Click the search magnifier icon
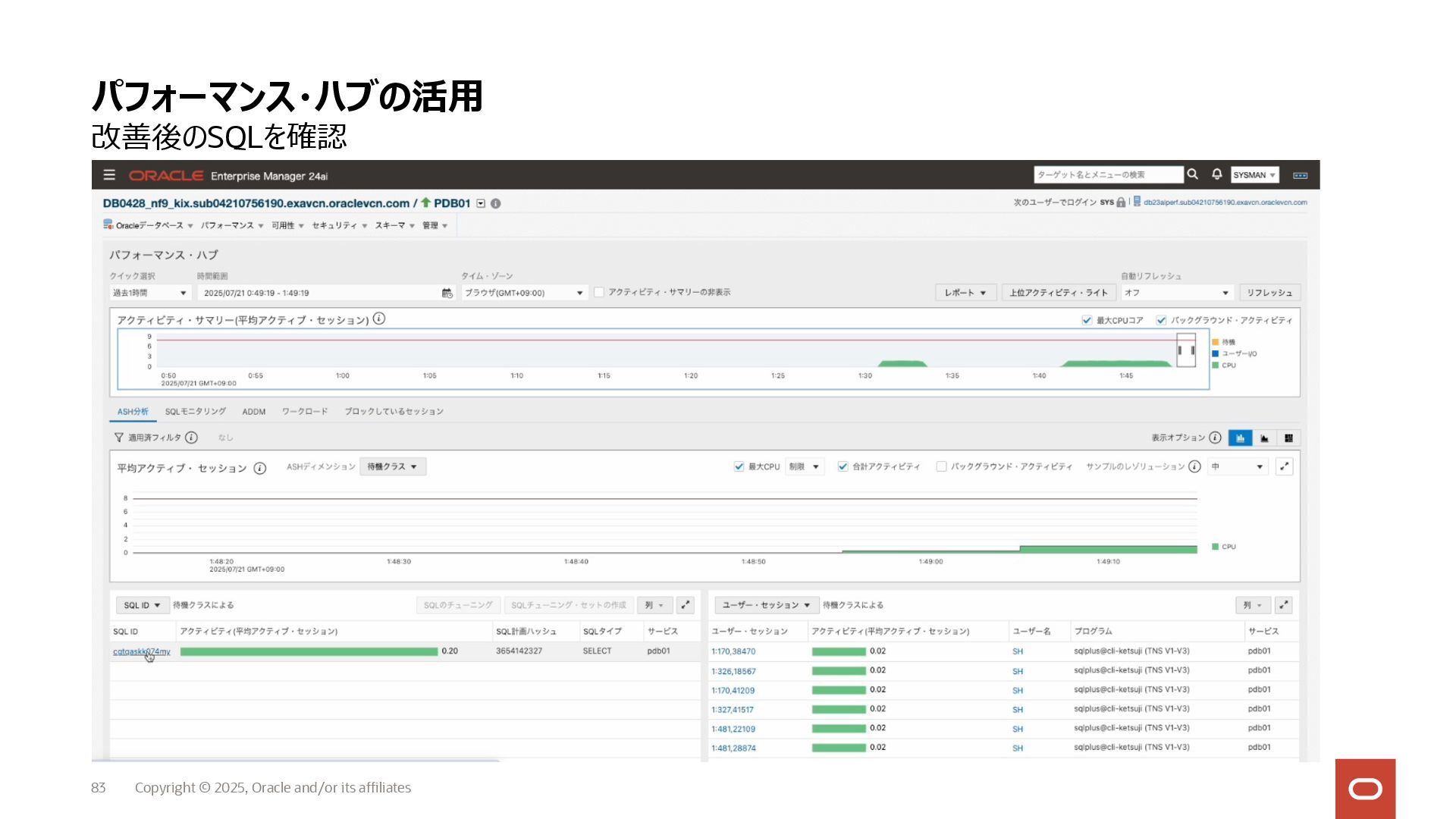 [1193, 174]
